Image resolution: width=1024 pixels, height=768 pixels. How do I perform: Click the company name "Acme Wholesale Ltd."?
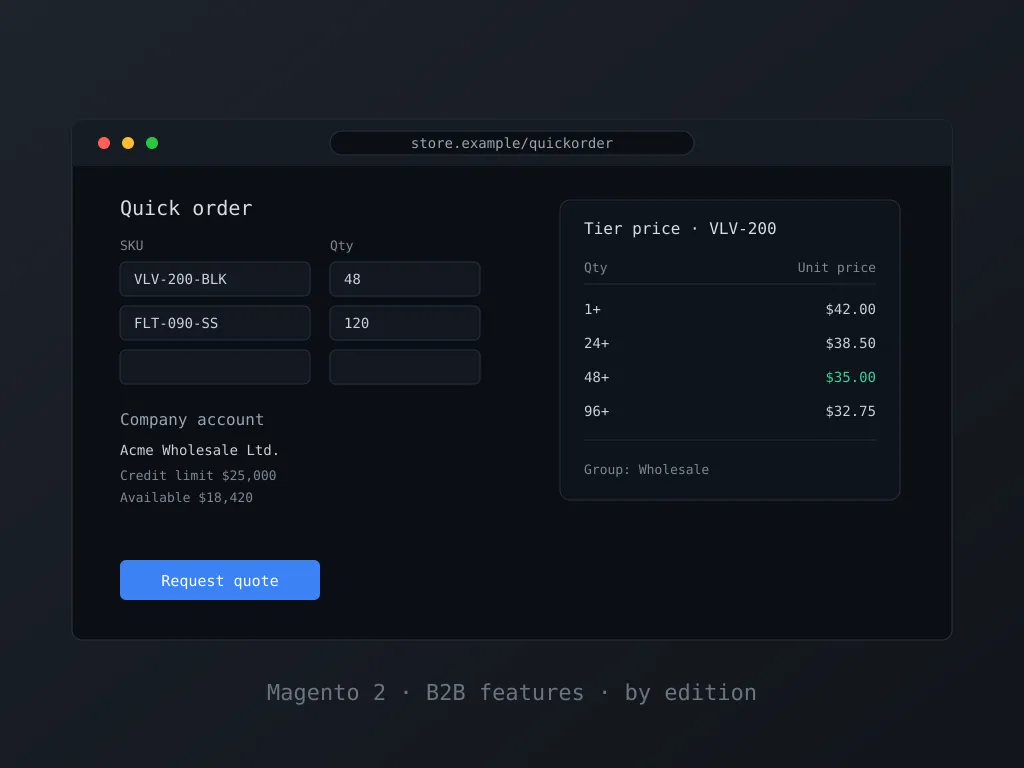pos(200,450)
